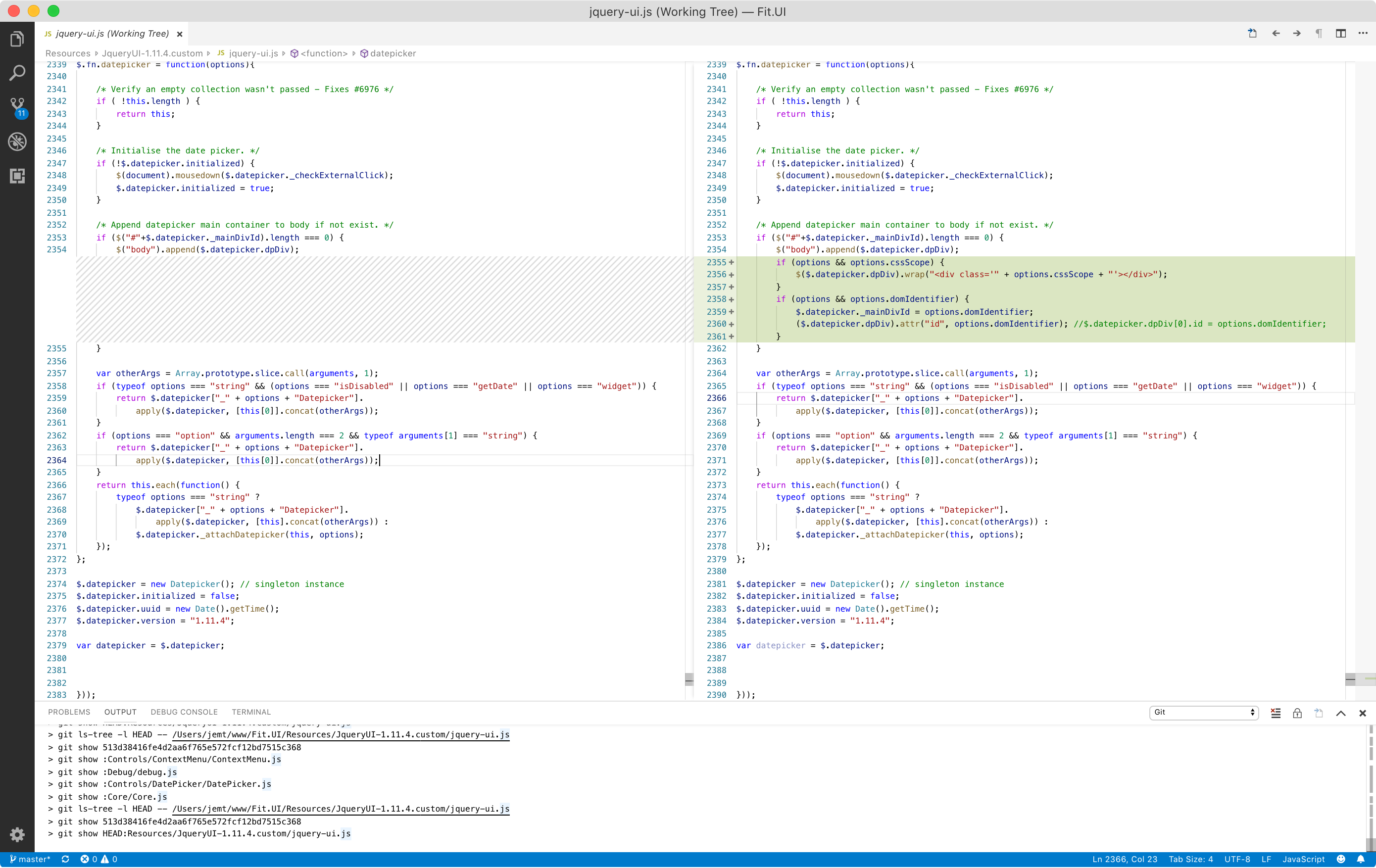Maximize panel with the chevron up icon
Screen dimensions: 1376x868
(x=1340, y=713)
